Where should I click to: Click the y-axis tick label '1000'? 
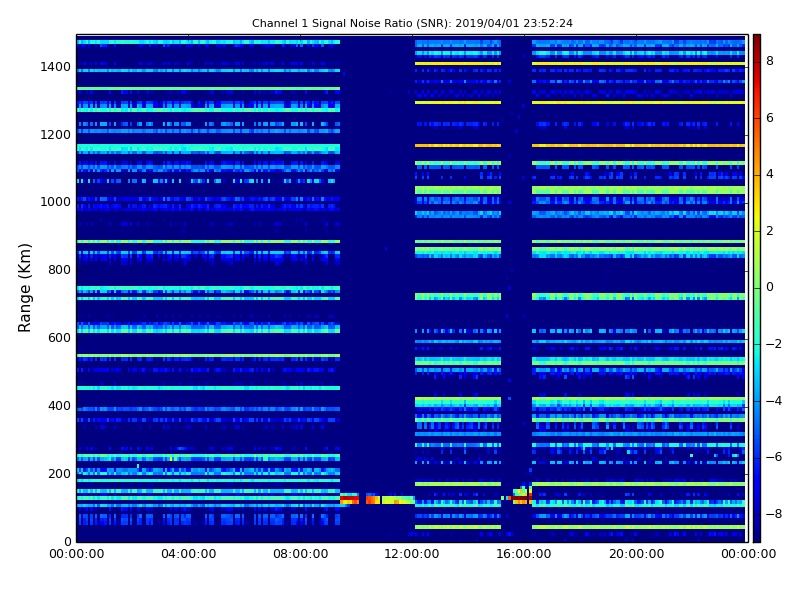pyautogui.click(x=56, y=202)
